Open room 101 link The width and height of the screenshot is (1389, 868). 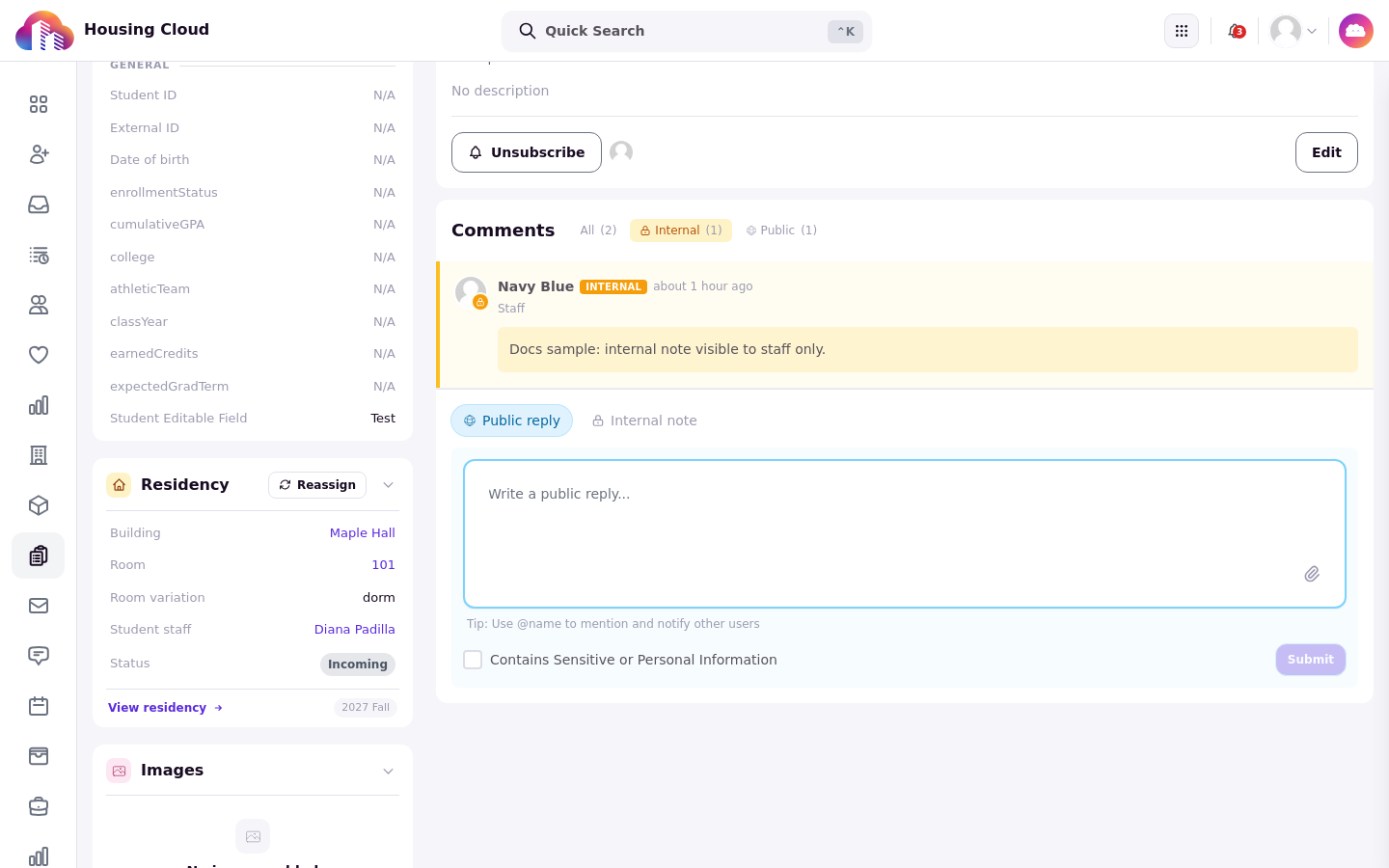384,565
